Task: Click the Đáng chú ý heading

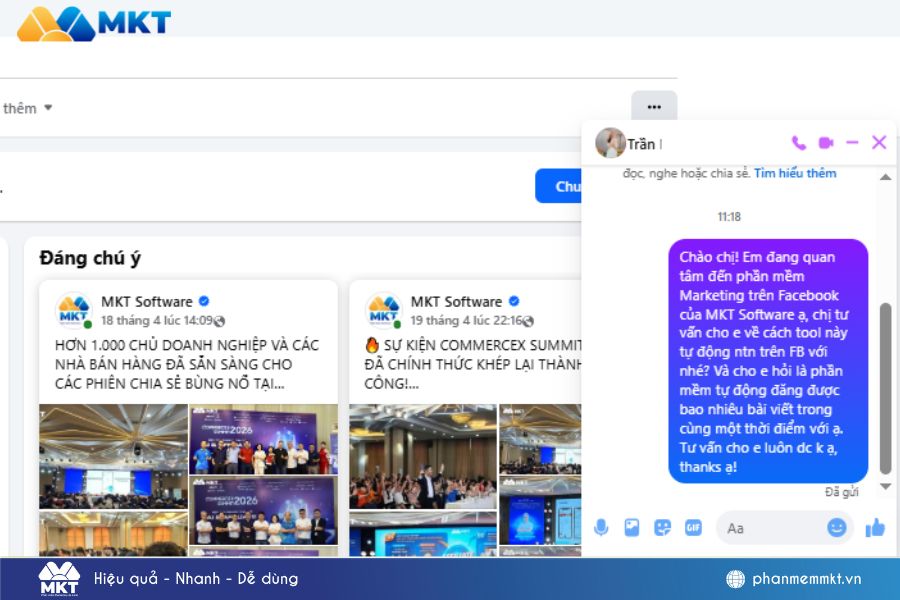Action: [90, 258]
